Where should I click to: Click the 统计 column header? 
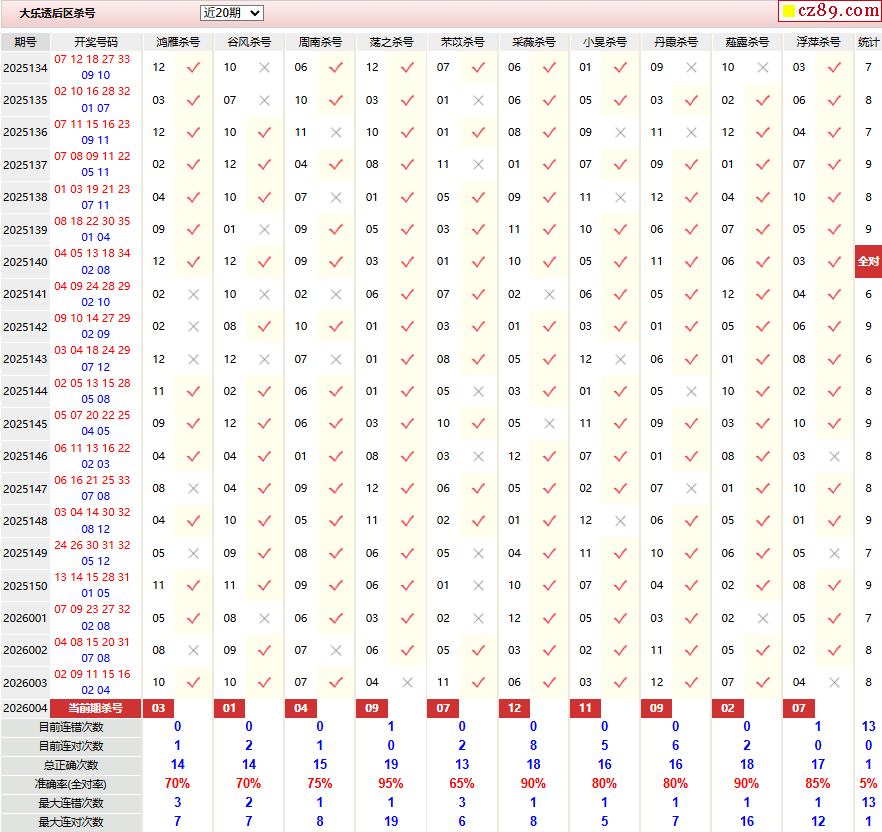(x=868, y=42)
